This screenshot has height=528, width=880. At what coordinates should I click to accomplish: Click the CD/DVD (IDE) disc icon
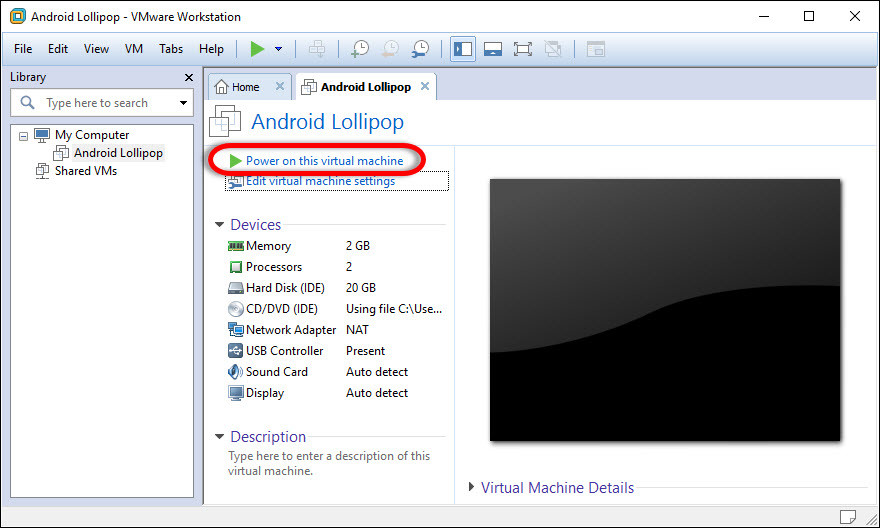point(236,309)
